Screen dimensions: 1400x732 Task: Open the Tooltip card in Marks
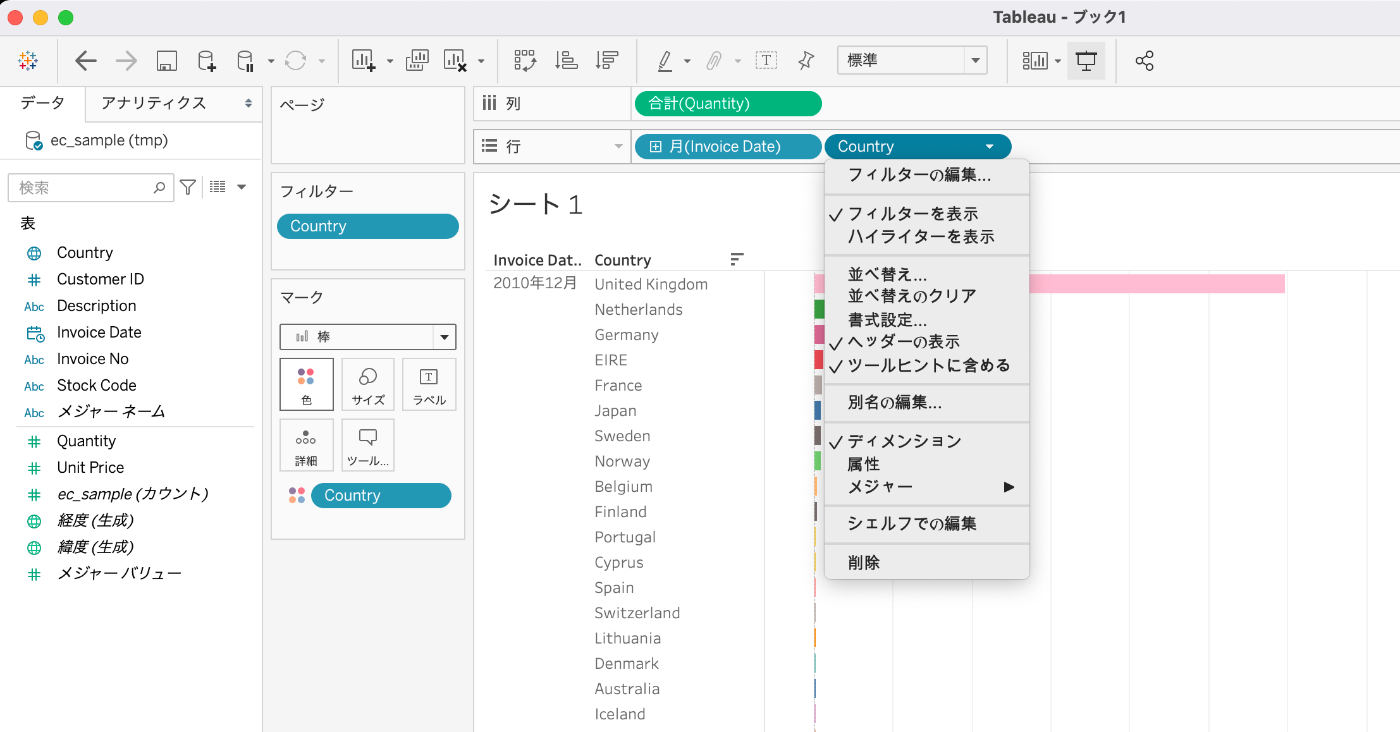(368, 445)
